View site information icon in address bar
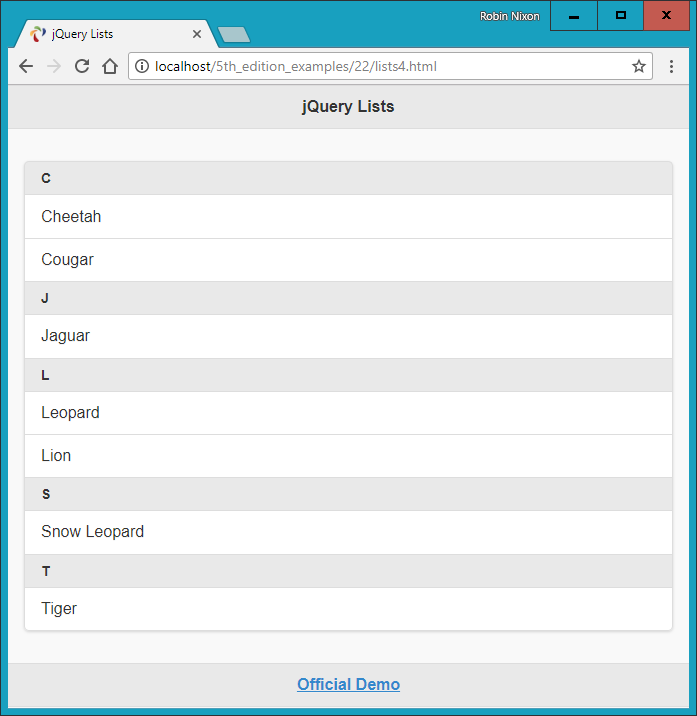697x716 pixels. click(142, 66)
